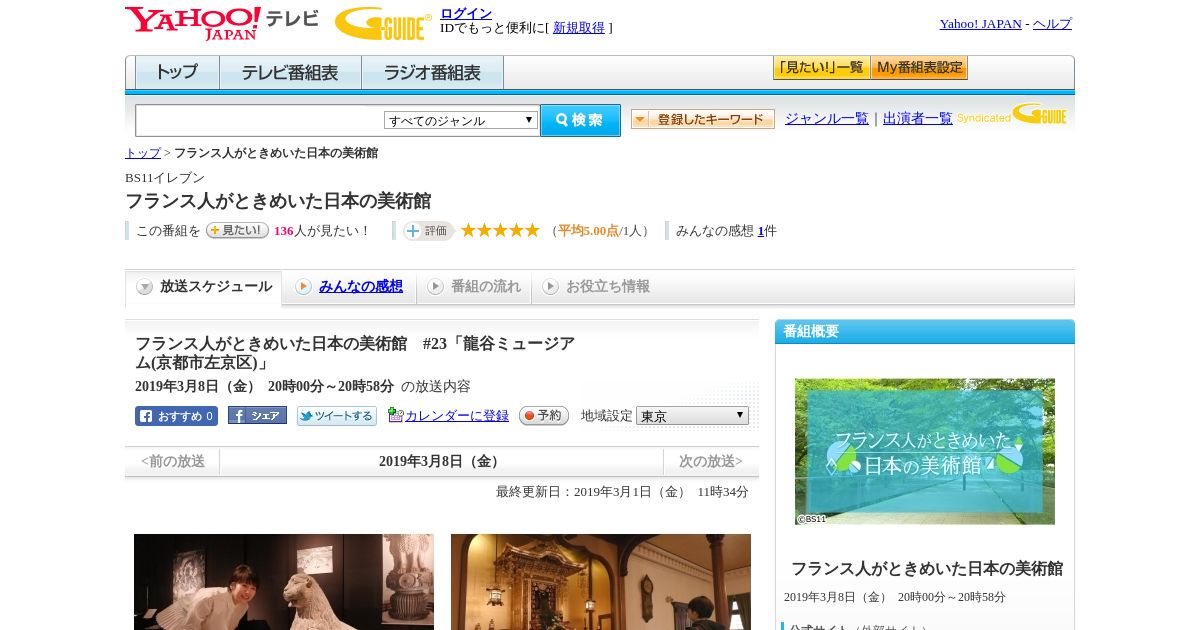This screenshot has height=630, width=1200.
Task: Open the 新規取得 registration link
Action: 579,28
